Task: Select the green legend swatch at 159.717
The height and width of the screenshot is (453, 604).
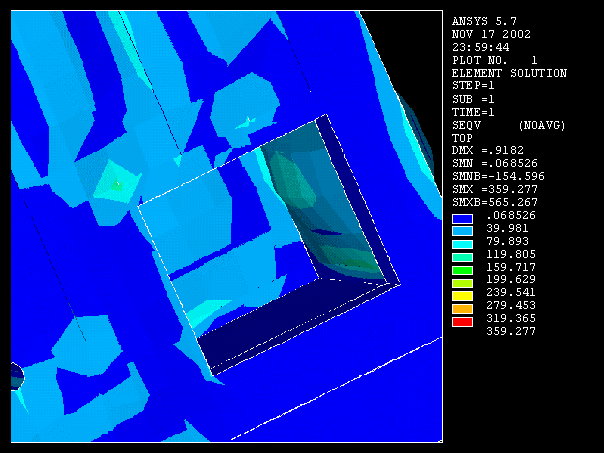Action: (x=462, y=270)
